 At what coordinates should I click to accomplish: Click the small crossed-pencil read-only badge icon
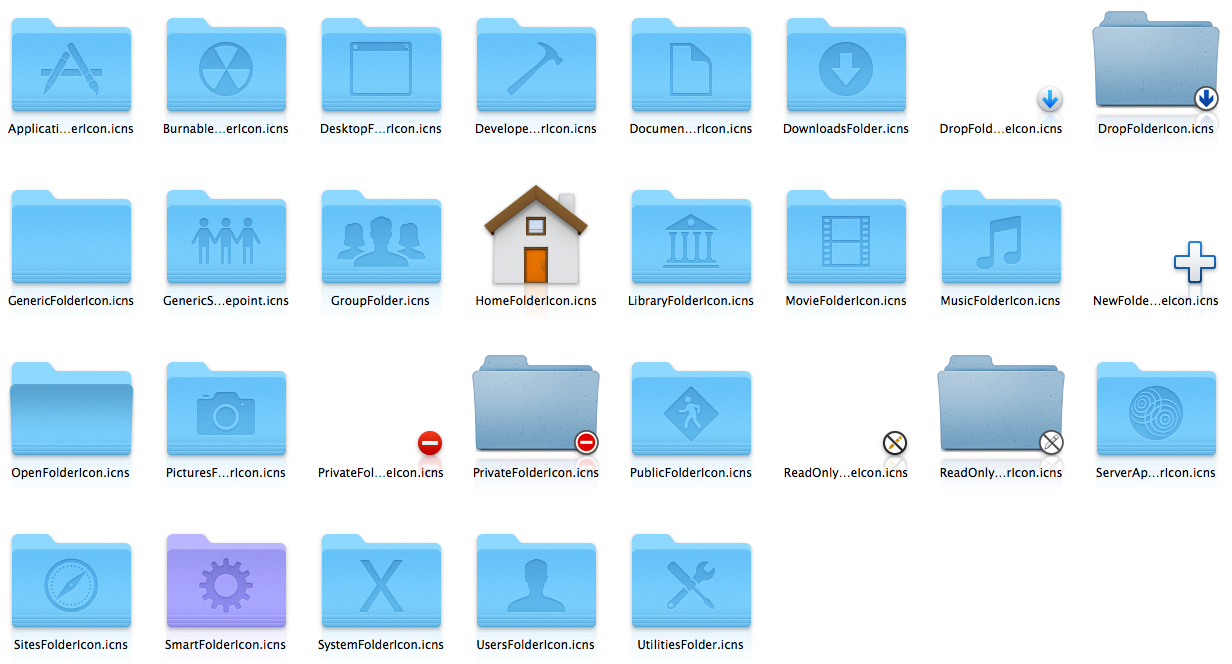point(895,443)
